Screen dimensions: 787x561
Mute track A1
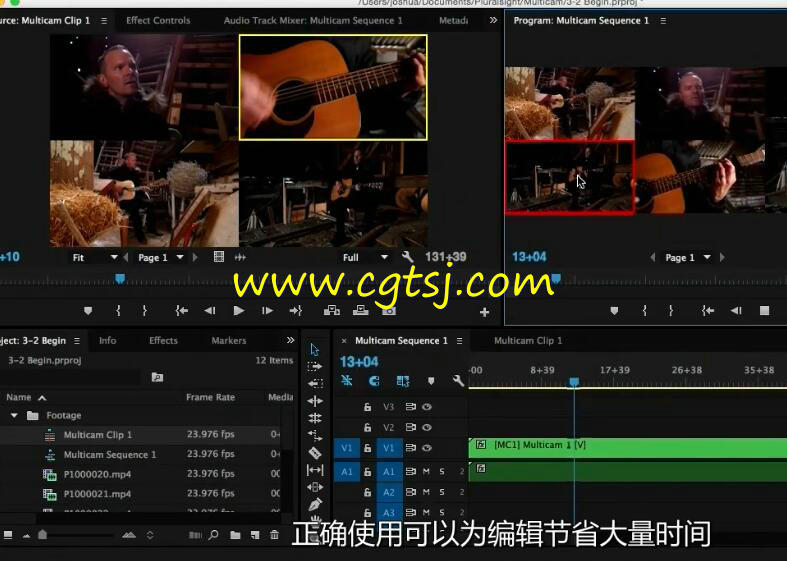click(x=426, y=472)
